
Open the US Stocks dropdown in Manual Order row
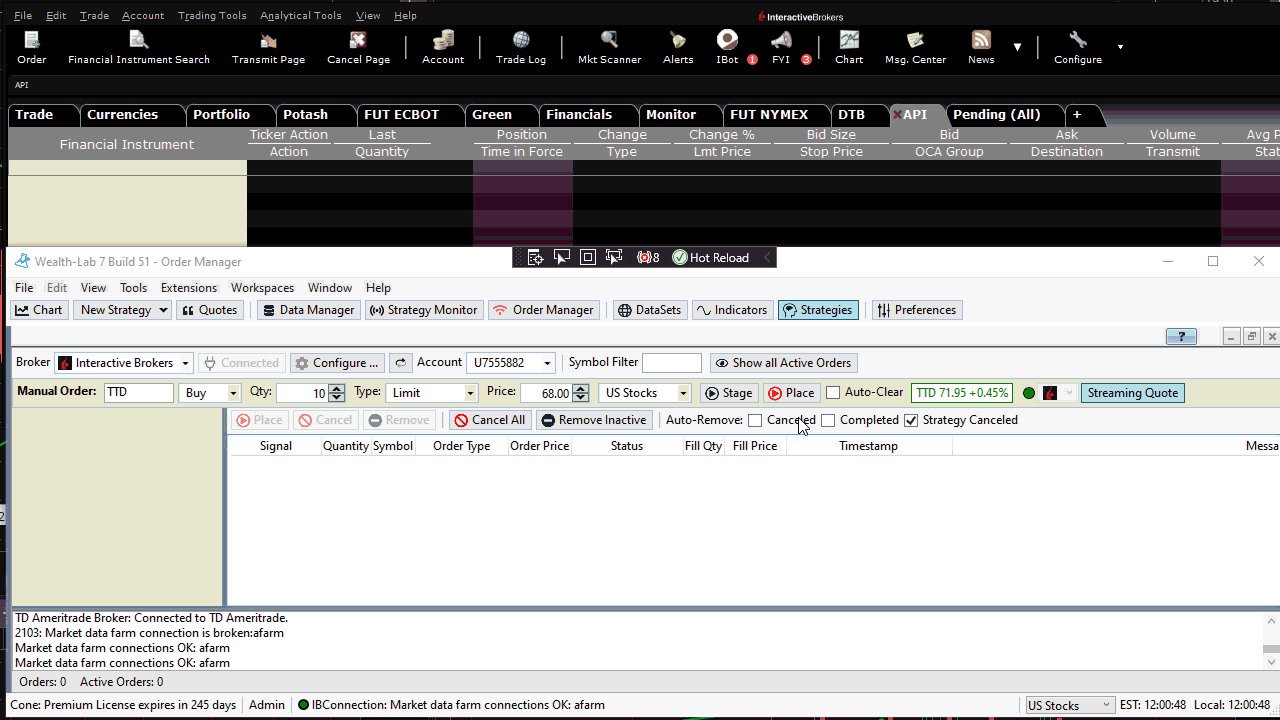click(683, 394)
